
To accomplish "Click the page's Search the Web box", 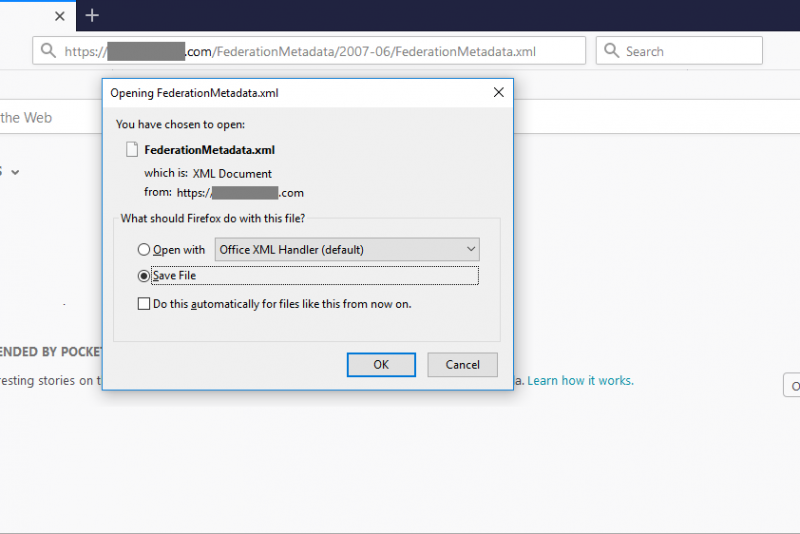I will tap(50, 118).
